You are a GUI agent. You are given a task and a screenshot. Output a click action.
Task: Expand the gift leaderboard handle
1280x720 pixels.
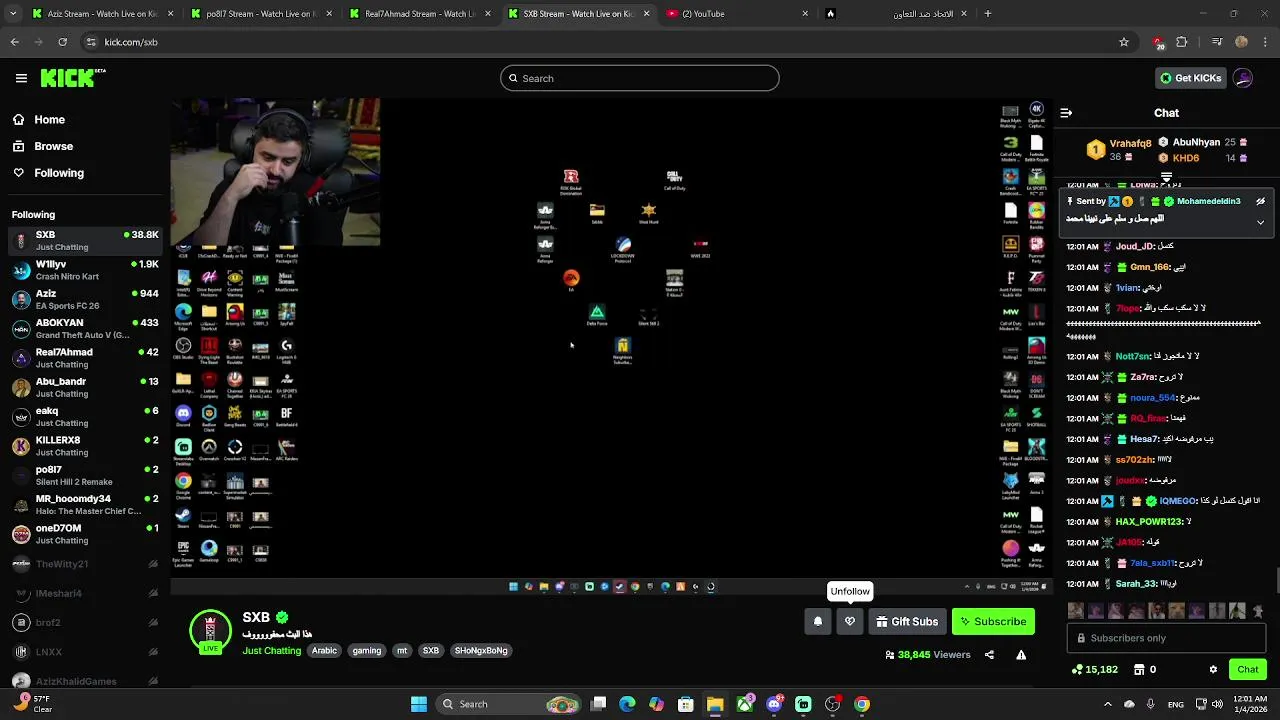[x=1166, y=177]
